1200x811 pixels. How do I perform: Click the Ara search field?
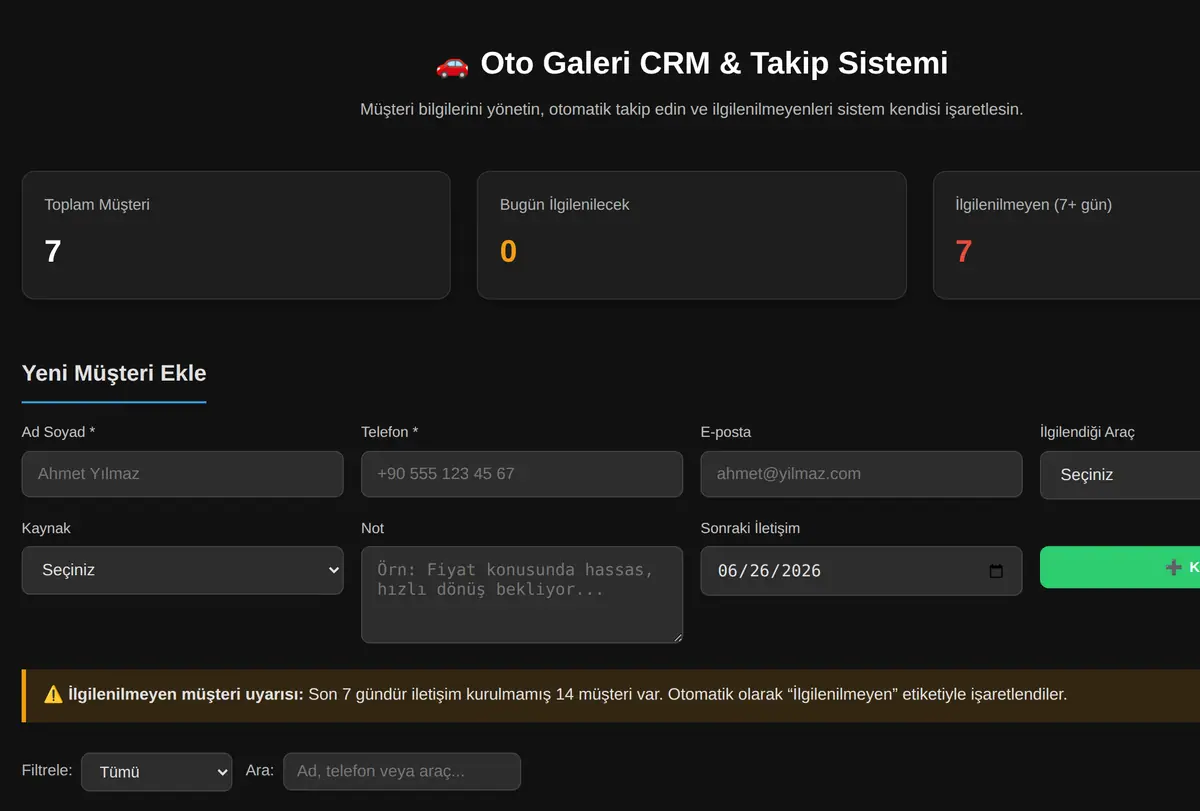(402, 771)
